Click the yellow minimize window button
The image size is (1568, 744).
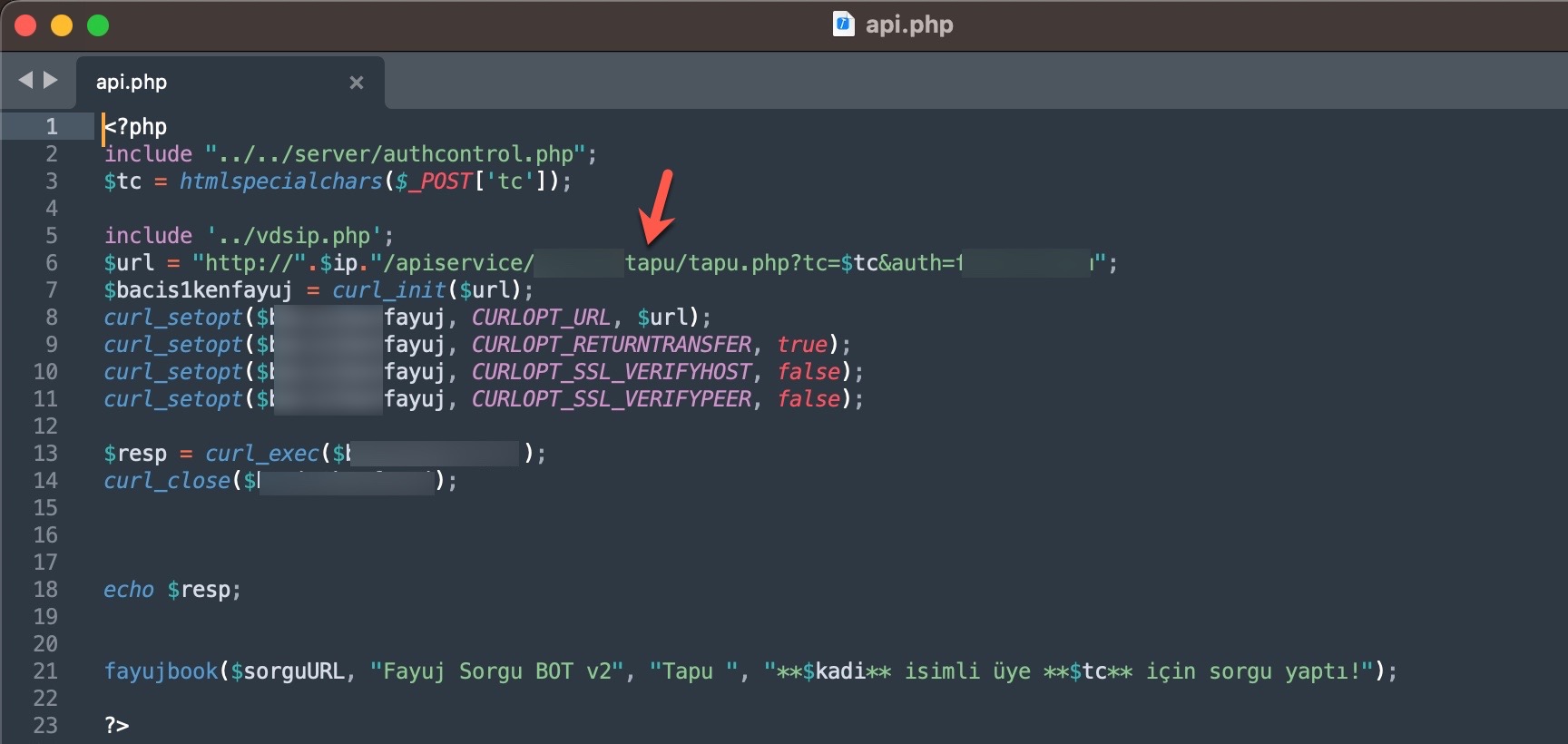pyautogui.click(x=62, y=25)
